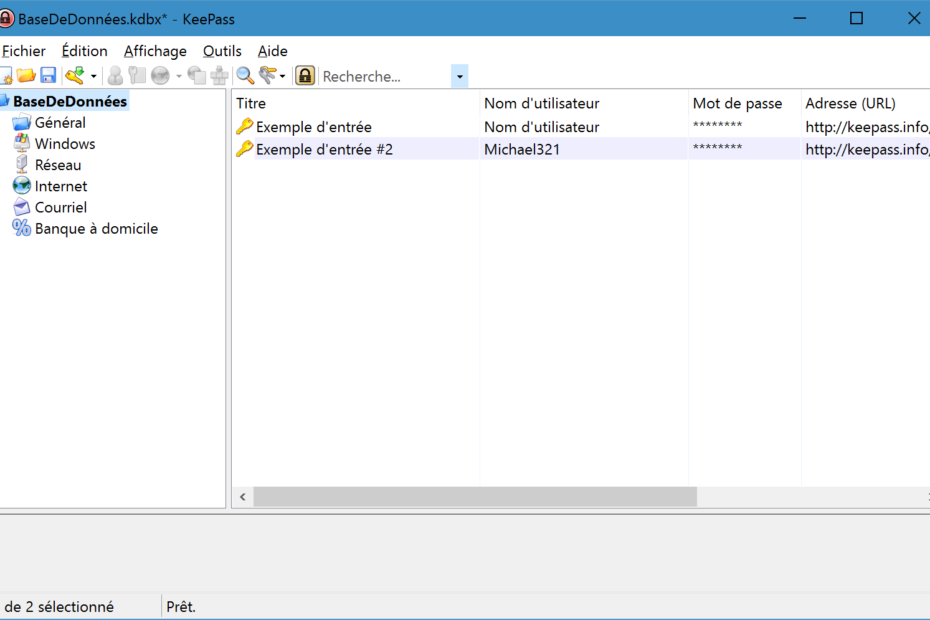This screenshot has width=930, height=620.
Task: Click the selected-count status bar text
Action: pyautogui.click(x=58, y=607)
